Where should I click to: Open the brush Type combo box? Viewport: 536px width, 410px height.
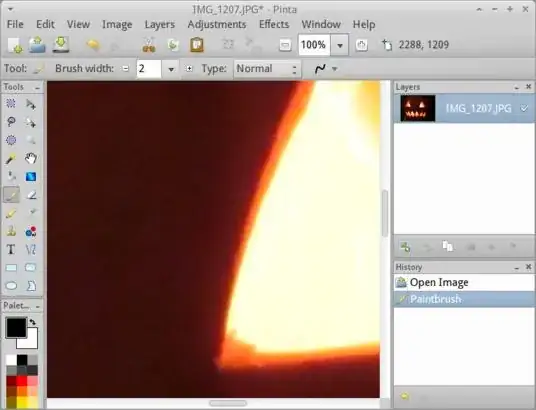267,69
